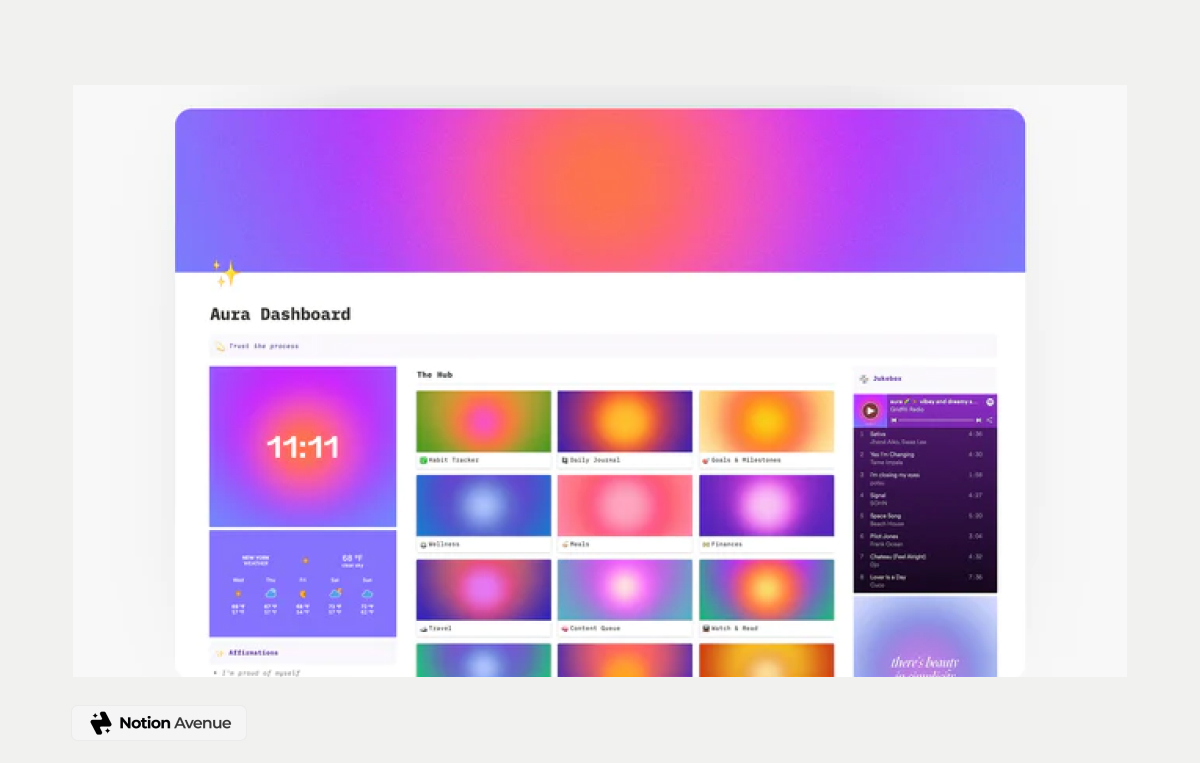Click the Finances card gradient thumbnail
The height and width of the screenshot is (763, 1200).
(766, 504)
